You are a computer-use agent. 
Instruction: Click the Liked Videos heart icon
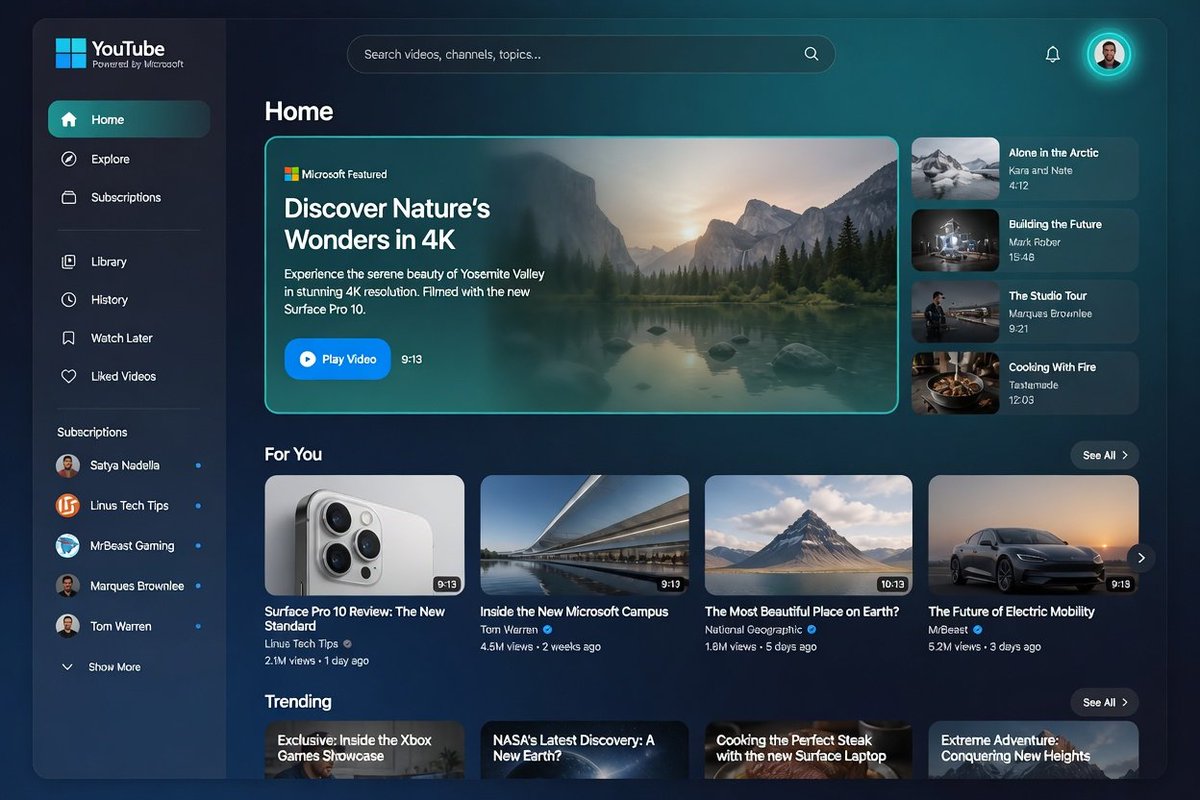click(69, 377)
